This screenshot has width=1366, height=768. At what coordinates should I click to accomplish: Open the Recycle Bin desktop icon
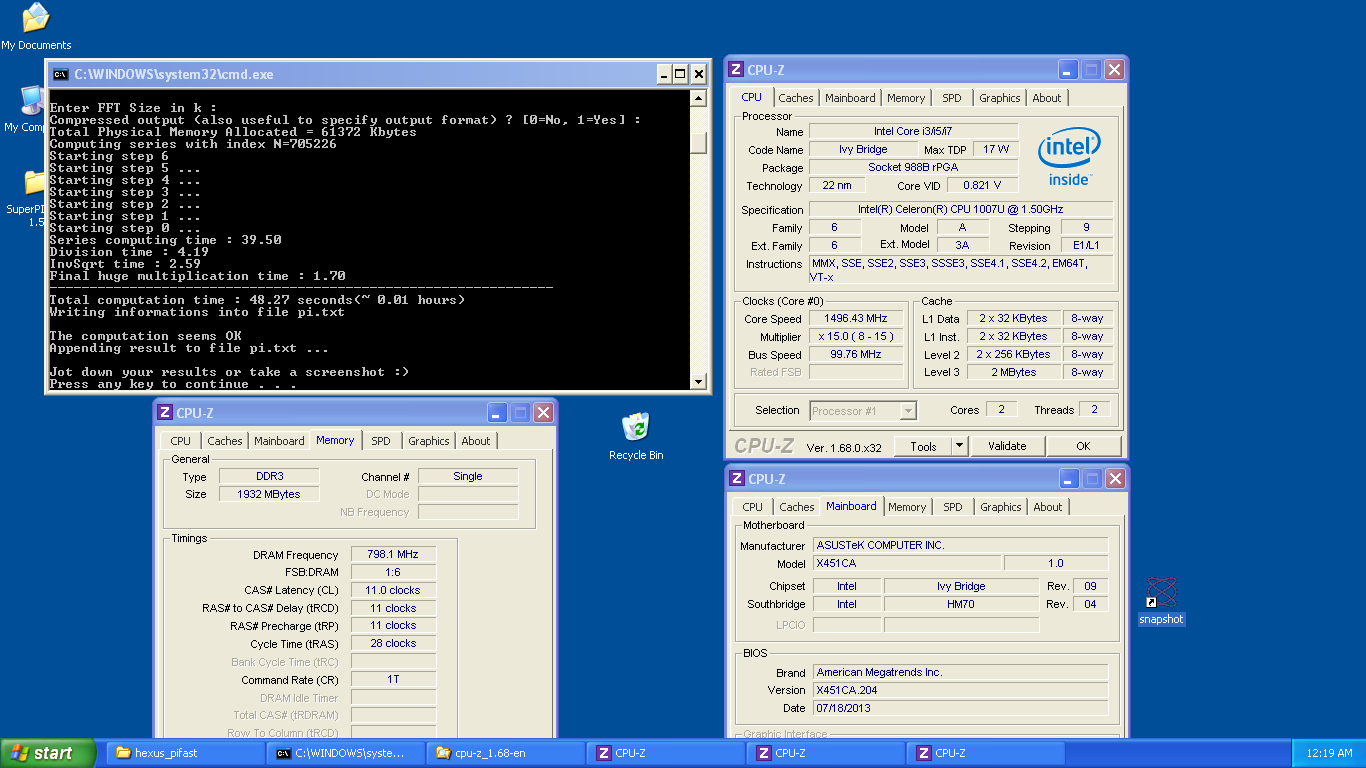pyautogui.click(x=636, y=428)
